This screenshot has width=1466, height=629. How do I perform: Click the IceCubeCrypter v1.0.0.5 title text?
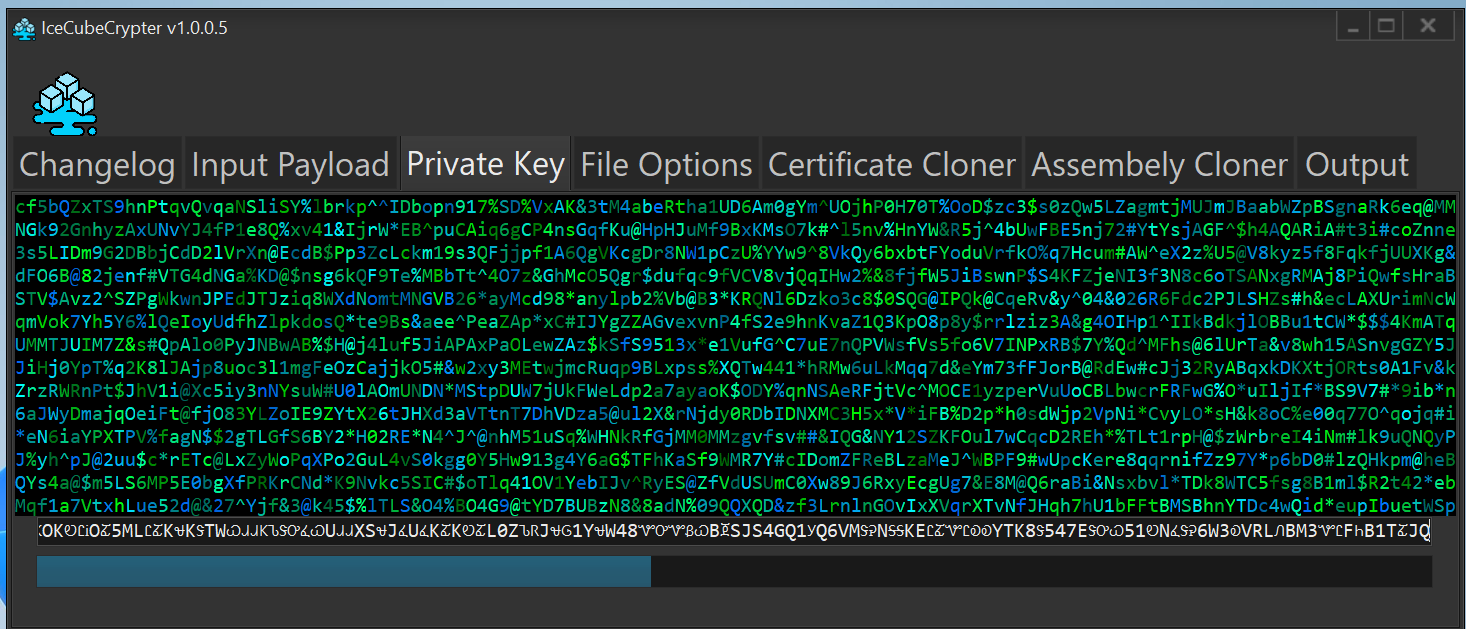pyautogui.click(x=134, y=28)
